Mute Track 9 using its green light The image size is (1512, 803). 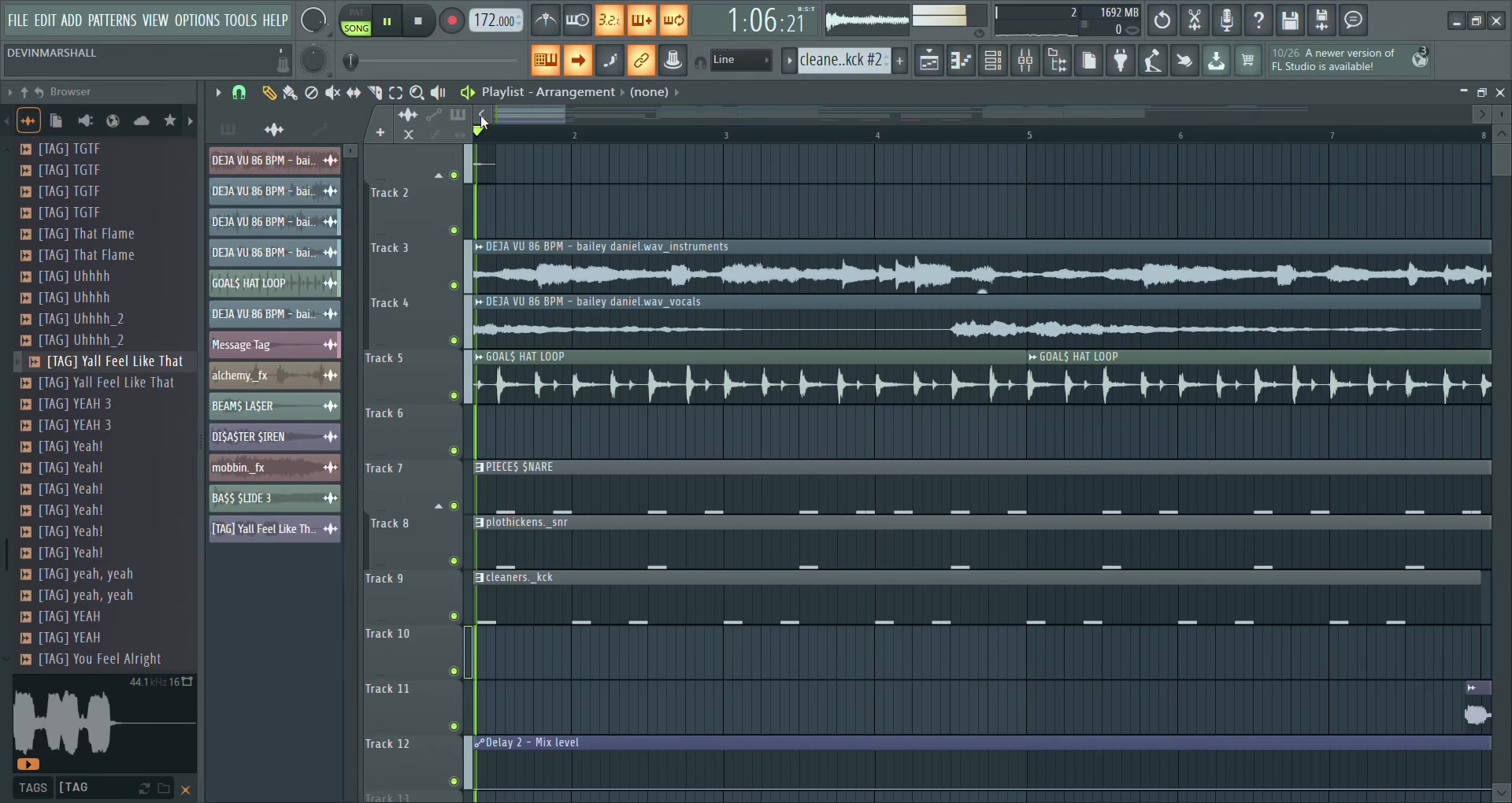click(454, 616)
